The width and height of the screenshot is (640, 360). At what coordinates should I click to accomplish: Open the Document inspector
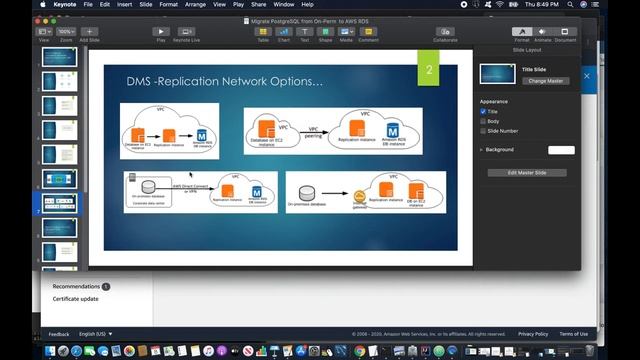(x=565, y=32)
